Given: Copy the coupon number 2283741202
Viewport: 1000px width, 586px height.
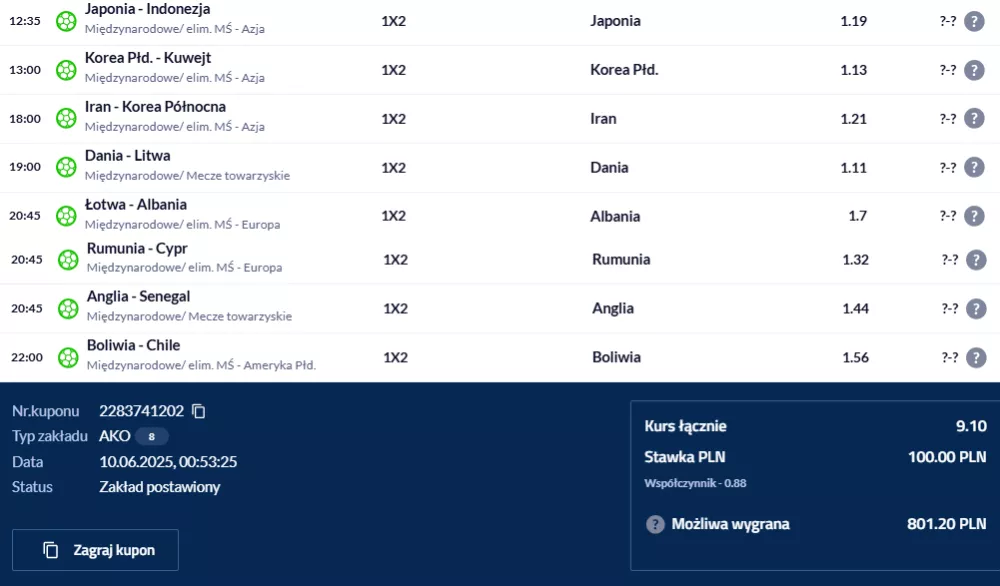Looking at the screenshot, I should tap(199, 411).
